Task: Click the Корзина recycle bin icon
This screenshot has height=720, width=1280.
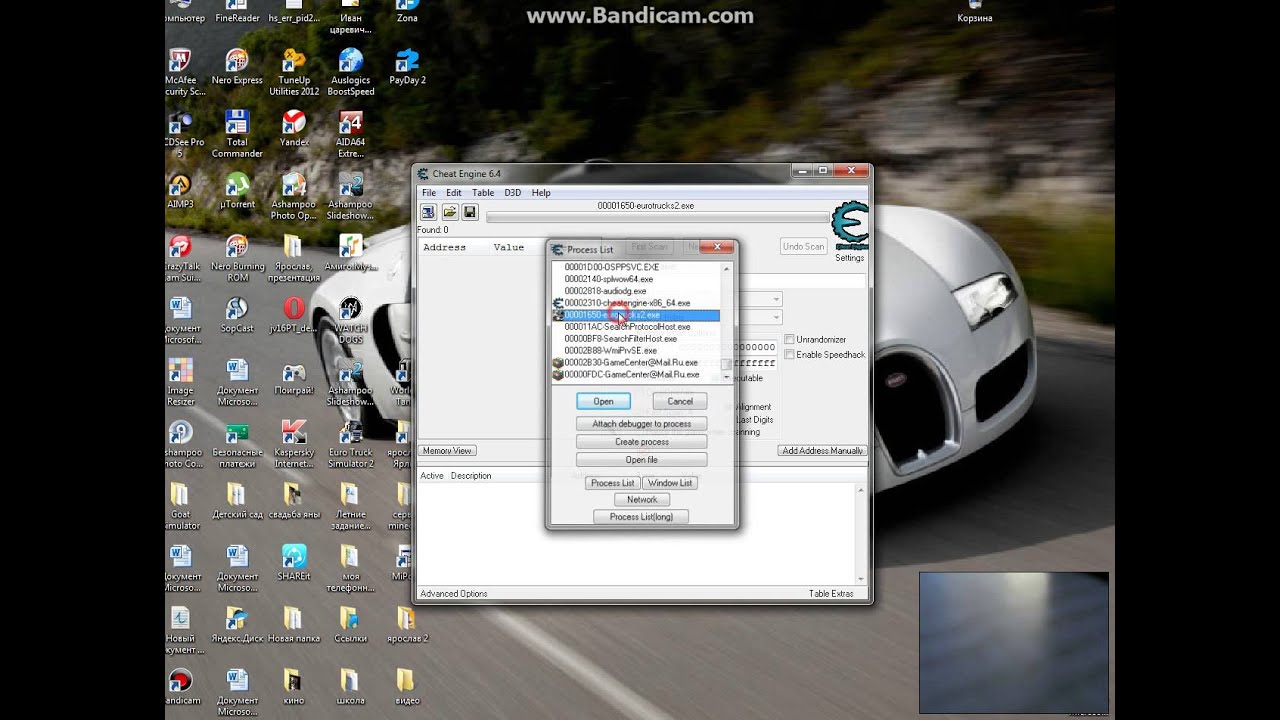Action: pos(974,13)
